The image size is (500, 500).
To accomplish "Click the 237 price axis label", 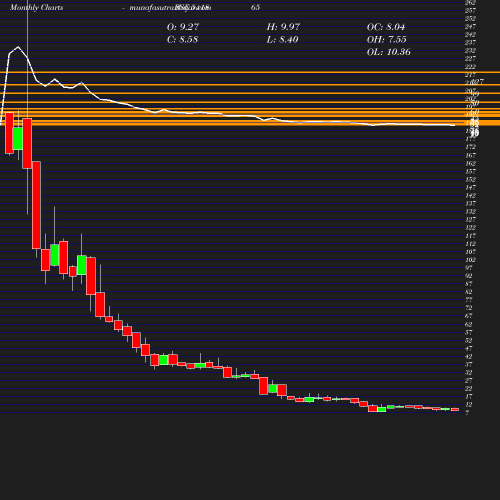I will [x=470, y=42].
